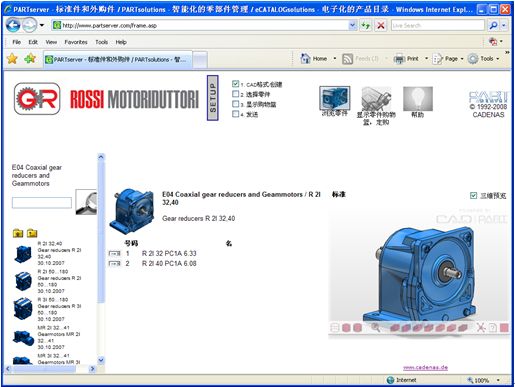This screenshot has height=387, width=515.
Task: Open the Favorites menu
Action: 76,42
